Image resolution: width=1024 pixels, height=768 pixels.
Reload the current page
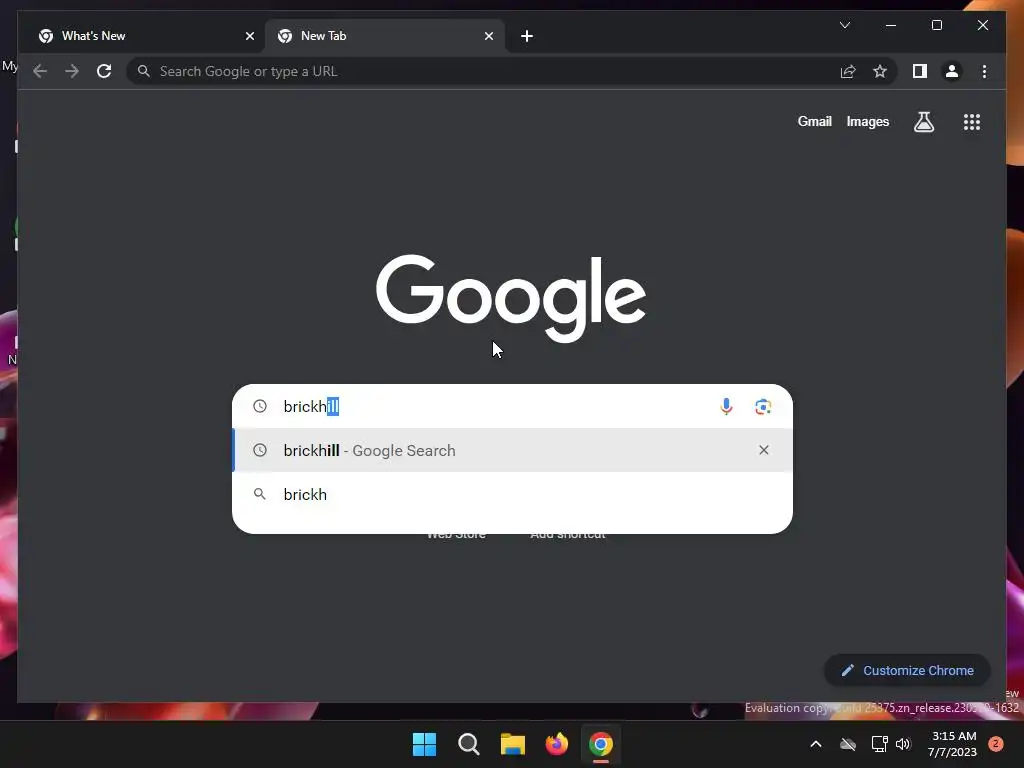pyautogui.click(x=104, y=71)
